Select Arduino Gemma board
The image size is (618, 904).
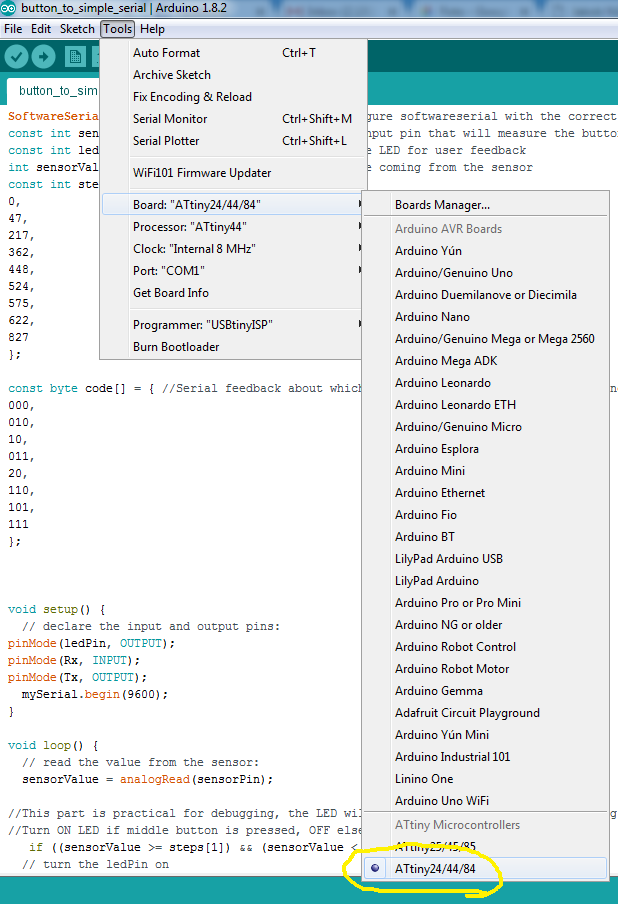click(484, 690)
